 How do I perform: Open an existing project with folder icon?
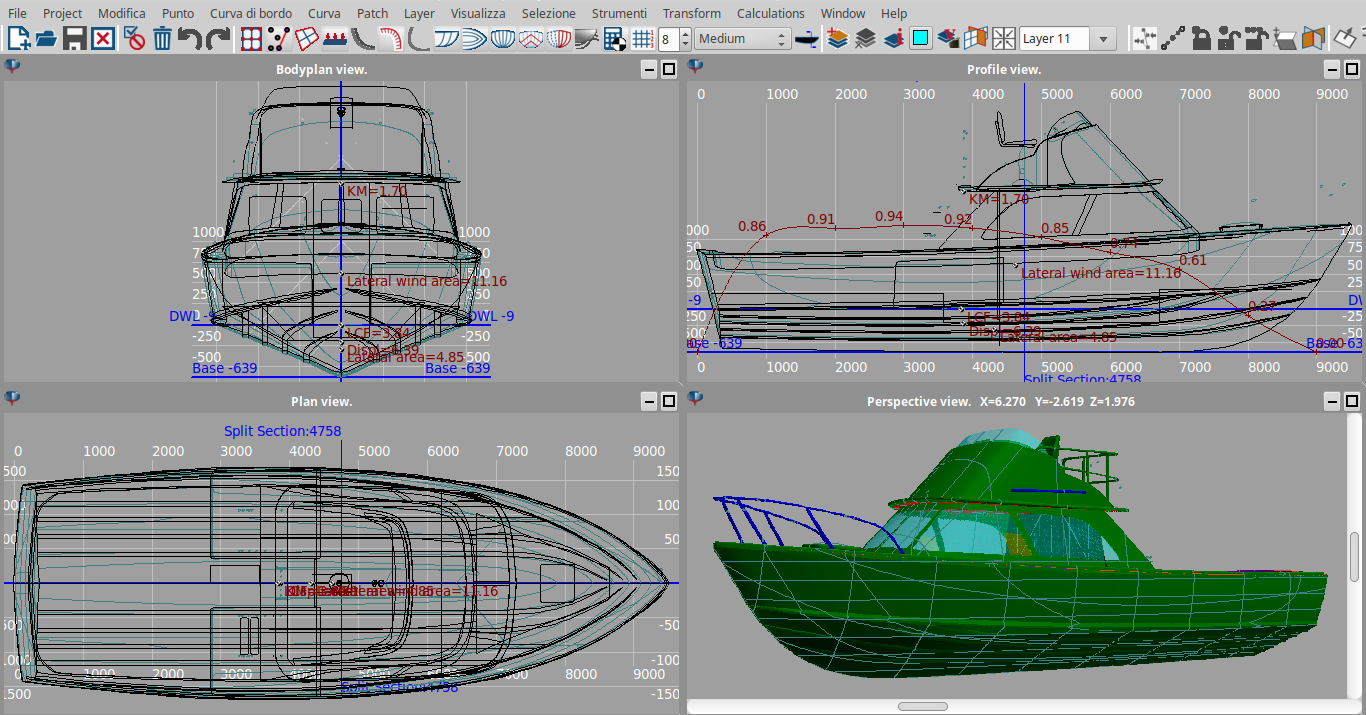click(46, 39)
